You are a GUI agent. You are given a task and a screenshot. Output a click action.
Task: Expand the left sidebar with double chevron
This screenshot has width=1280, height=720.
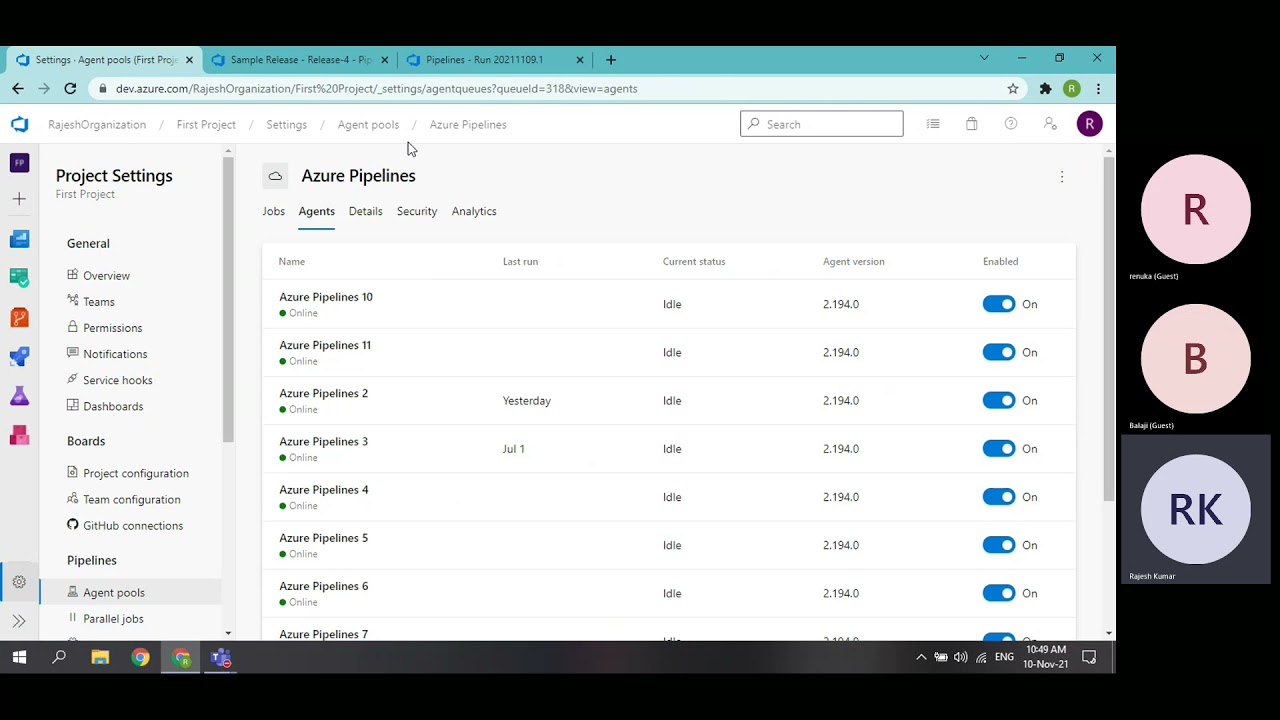coord(19,621)
